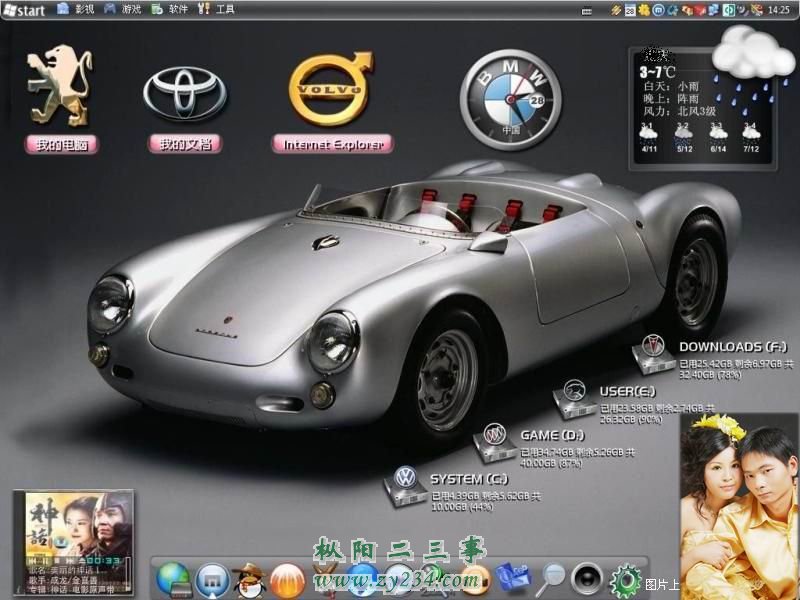Screen dimensions: 800x600
Task: Skip to previous track in music player
Action: 33,561
